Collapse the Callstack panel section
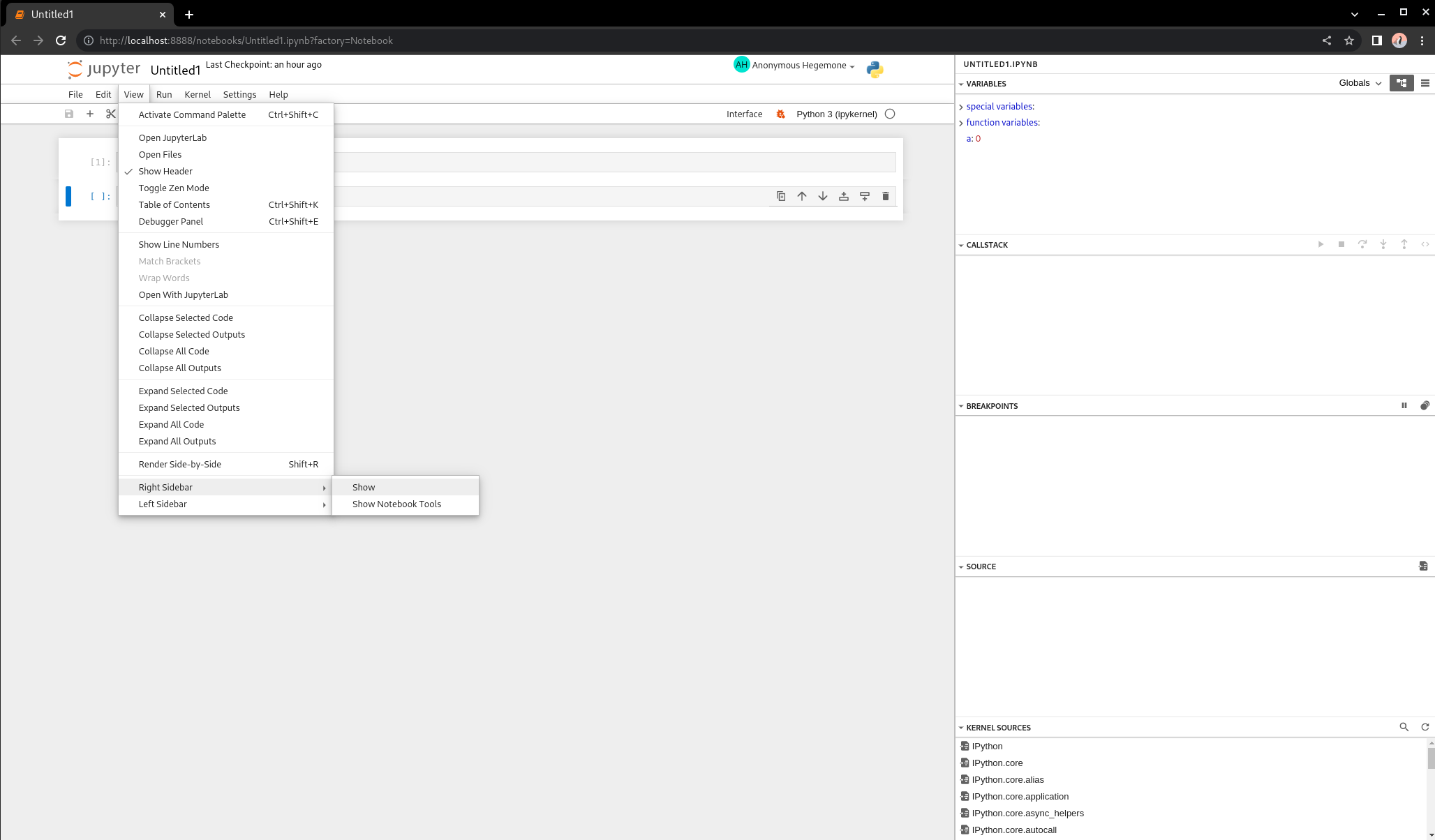The image size is (1435, 840). [x=961, y=245]
